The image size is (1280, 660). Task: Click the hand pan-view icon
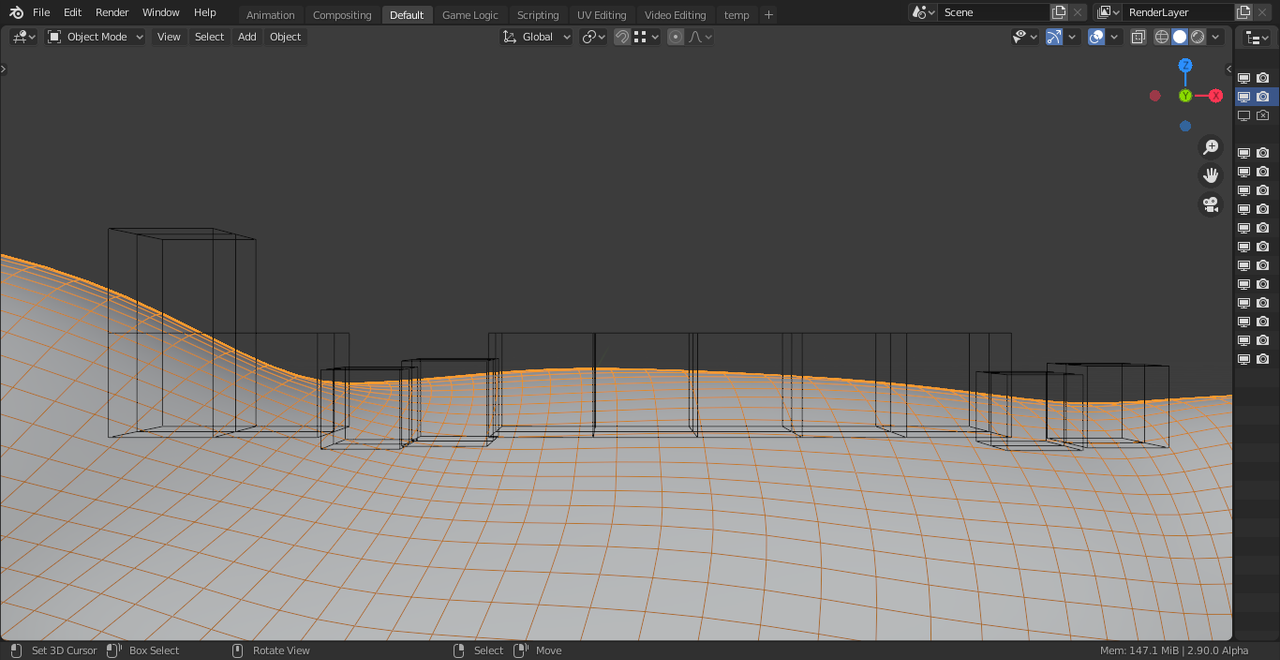click(x=1211, y=175)
